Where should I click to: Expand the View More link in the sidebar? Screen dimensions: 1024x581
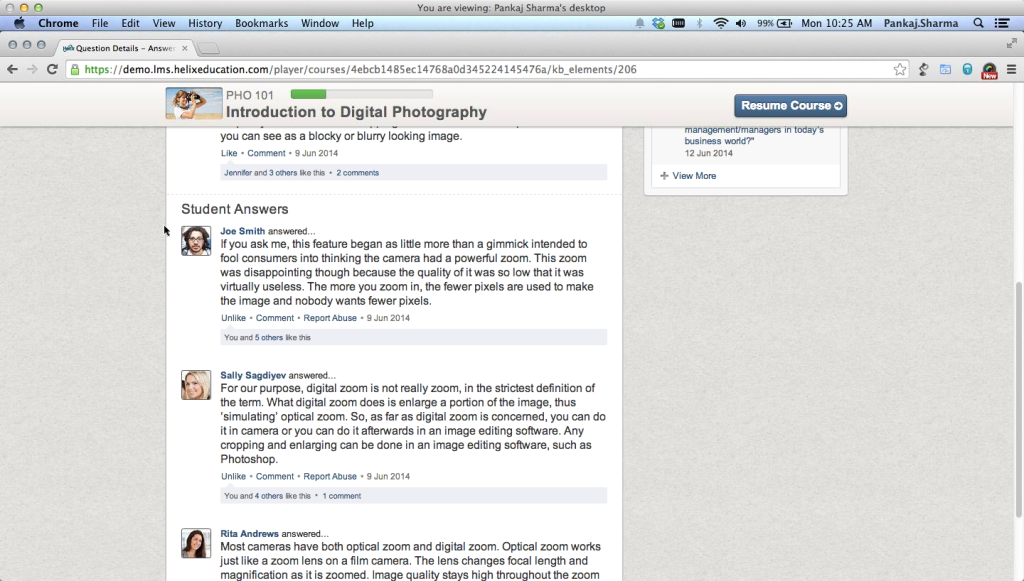tap(688, 176)
